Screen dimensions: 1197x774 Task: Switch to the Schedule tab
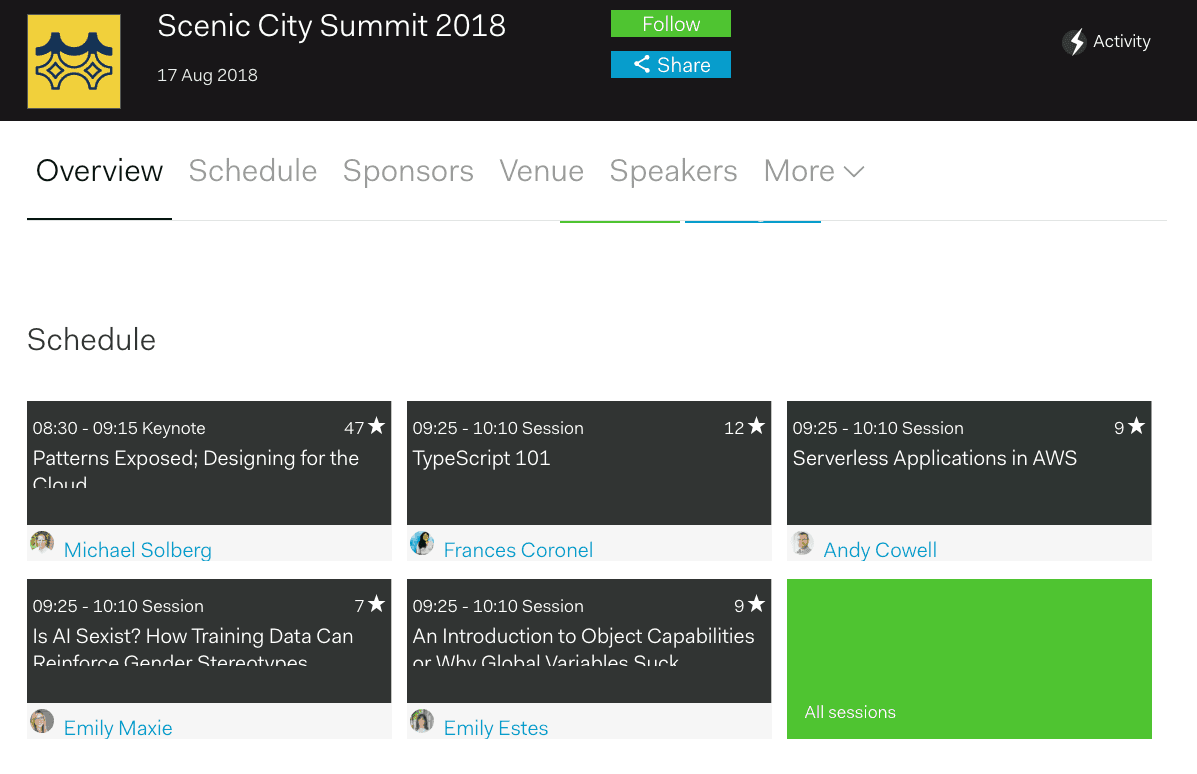(x=252, y=171)
